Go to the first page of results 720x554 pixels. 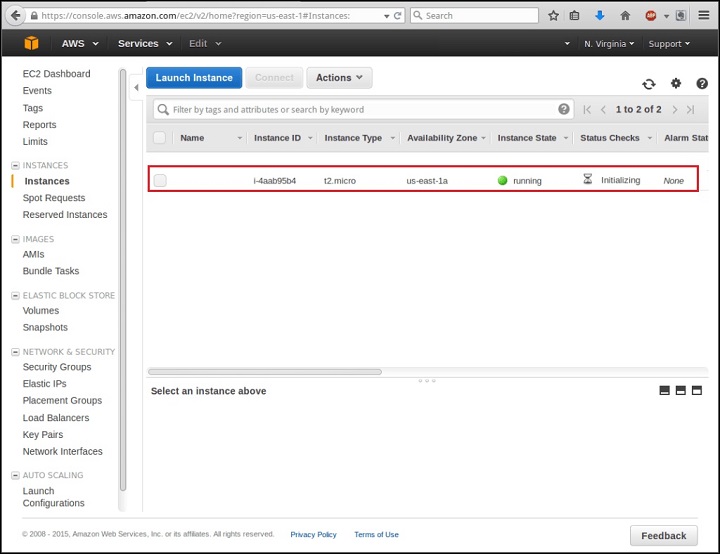587,109
